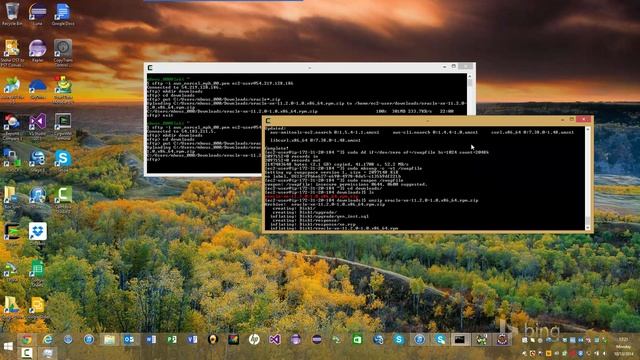Launch Internet Explorer from the taskbar
The width and height of the screenshot is (640, 360).
(48, 339)
